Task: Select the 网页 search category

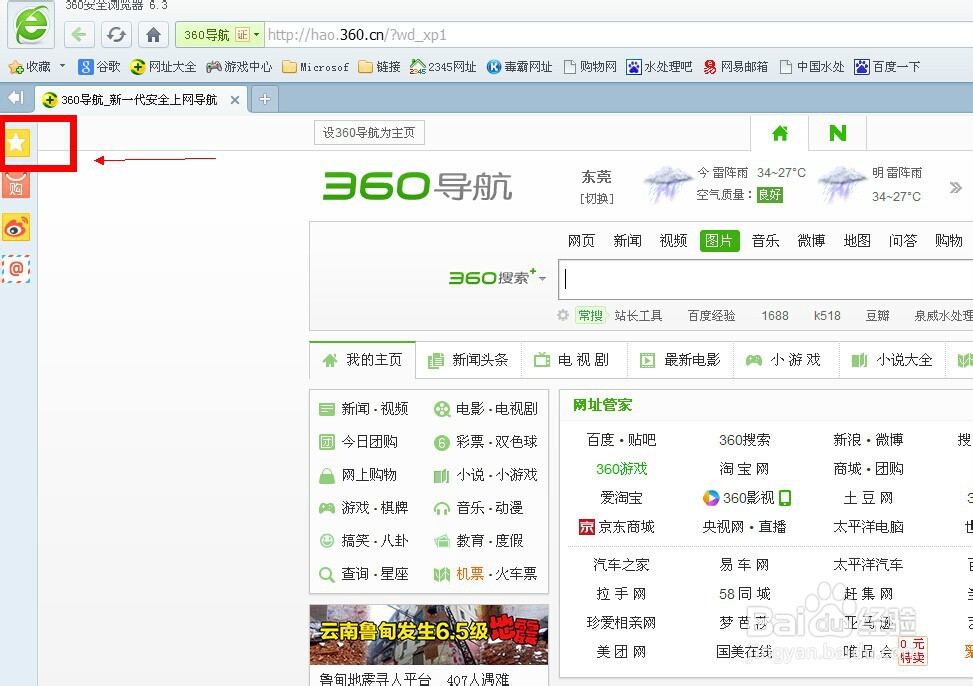Action: click(x=581, y=240)
